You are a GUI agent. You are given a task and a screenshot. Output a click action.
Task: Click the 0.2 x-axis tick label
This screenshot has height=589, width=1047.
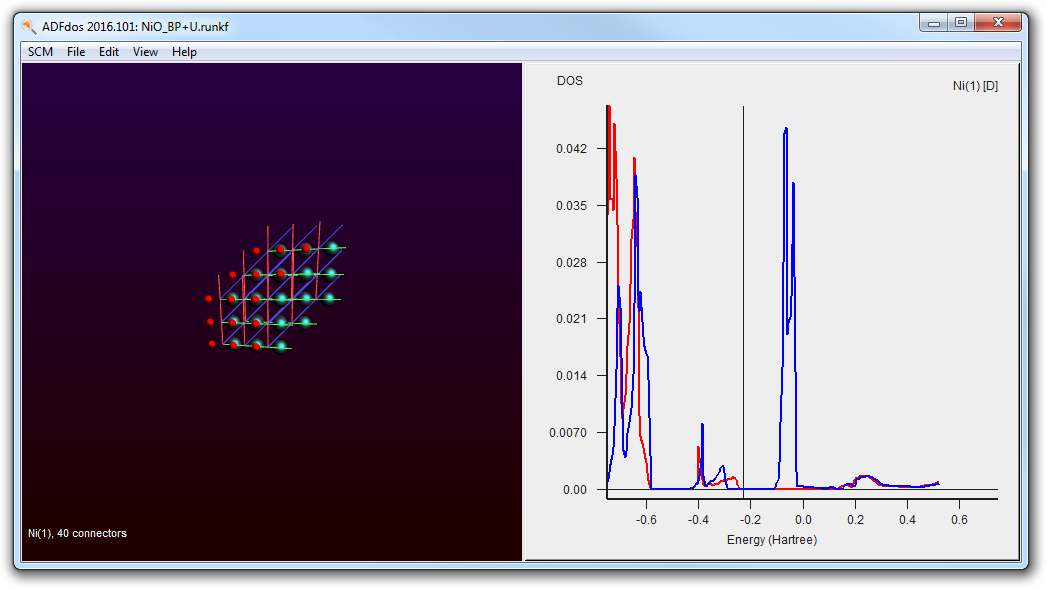tap(855, 520)
